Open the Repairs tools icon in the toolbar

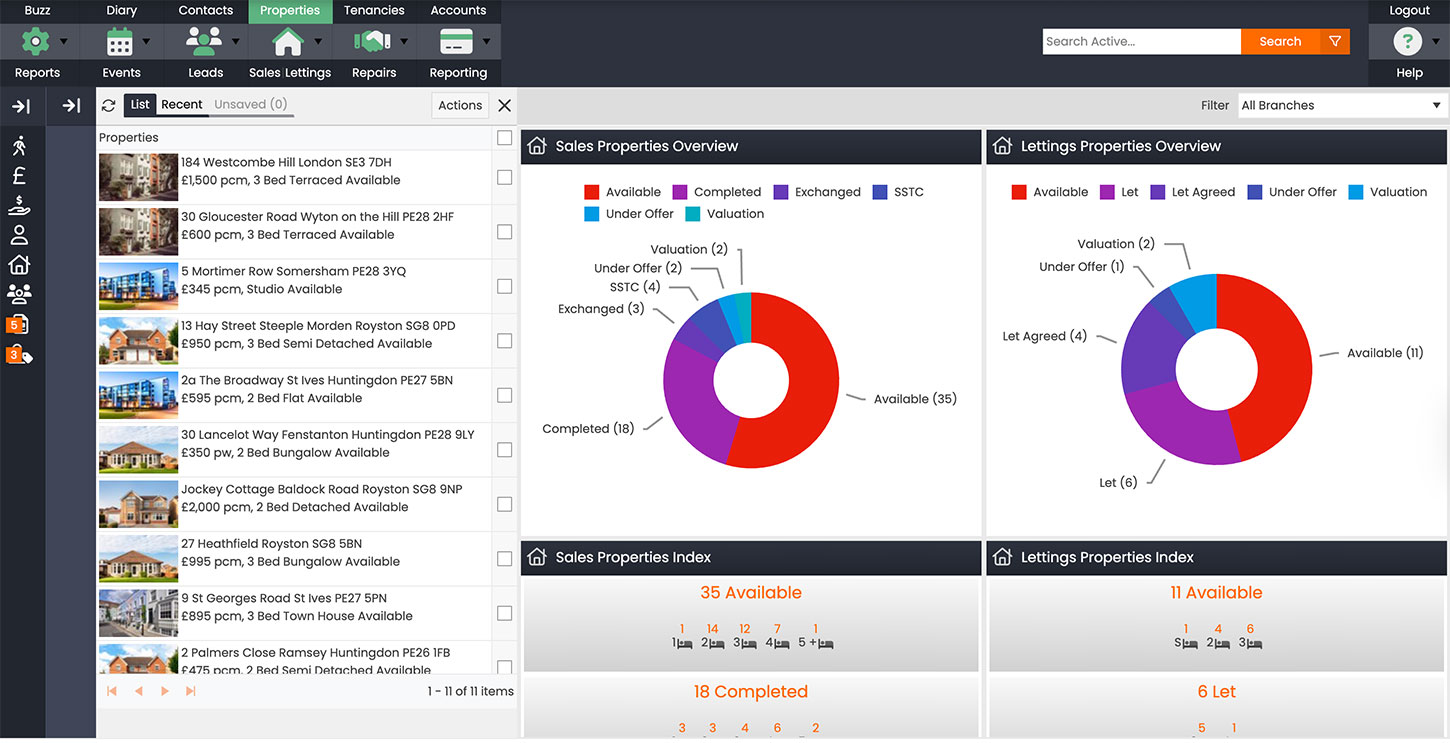370,41
